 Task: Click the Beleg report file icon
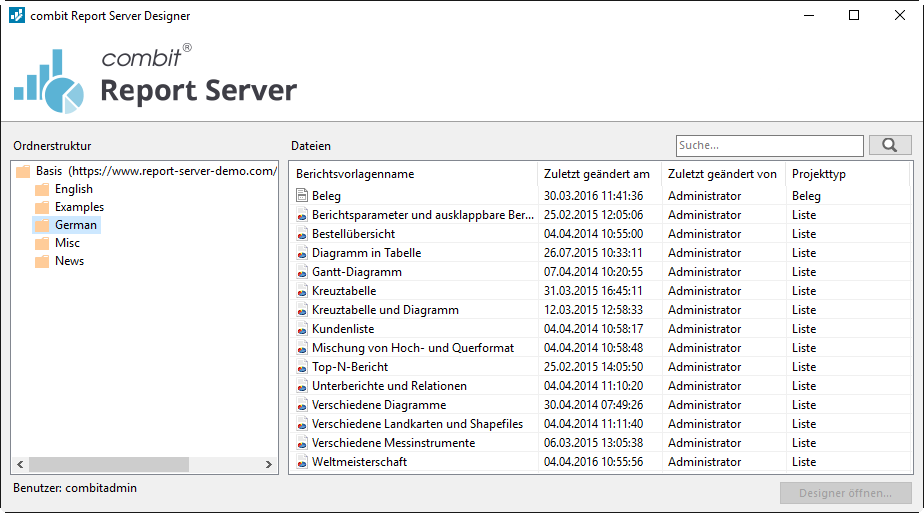[302, 196]
